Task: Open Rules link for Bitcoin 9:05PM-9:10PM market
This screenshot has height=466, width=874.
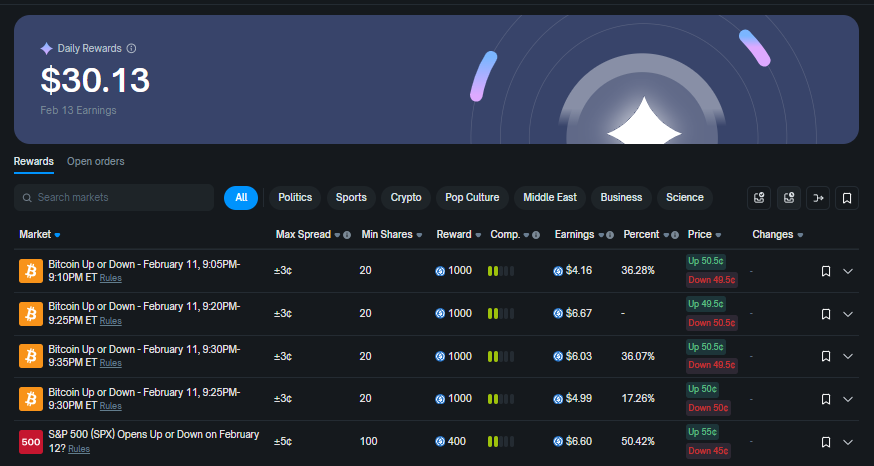Action: [x=110, y=278]
